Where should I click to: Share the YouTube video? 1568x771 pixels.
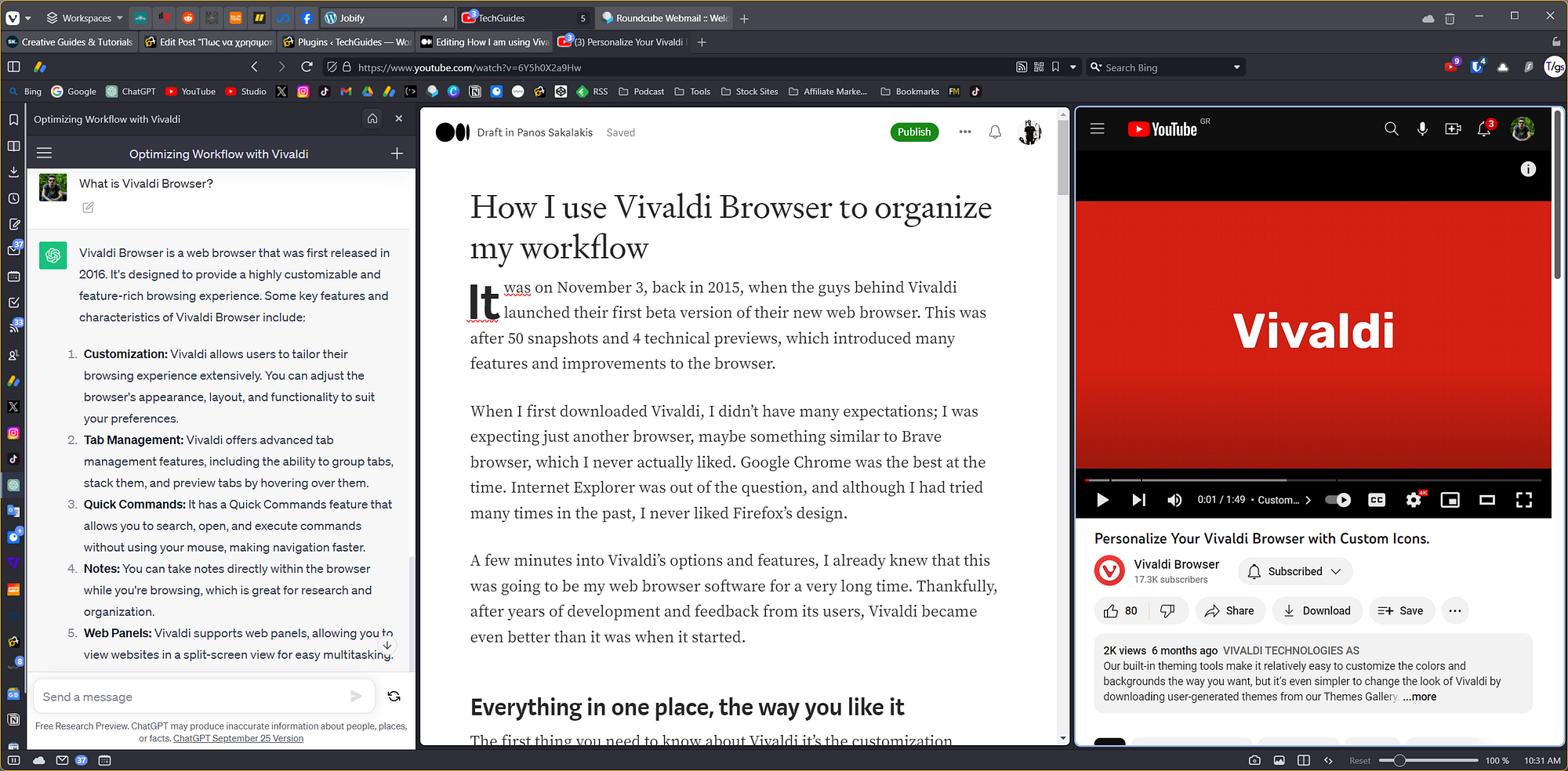pos(1230,610)
